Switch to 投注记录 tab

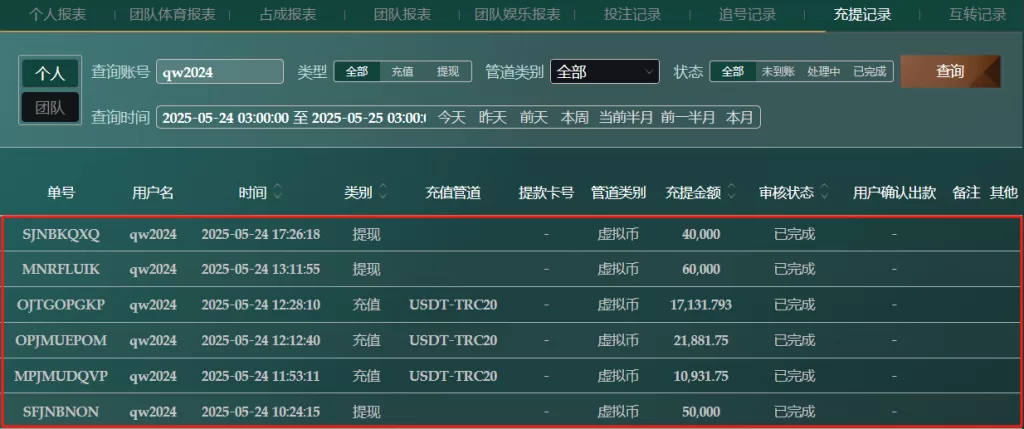pos(632,14)
